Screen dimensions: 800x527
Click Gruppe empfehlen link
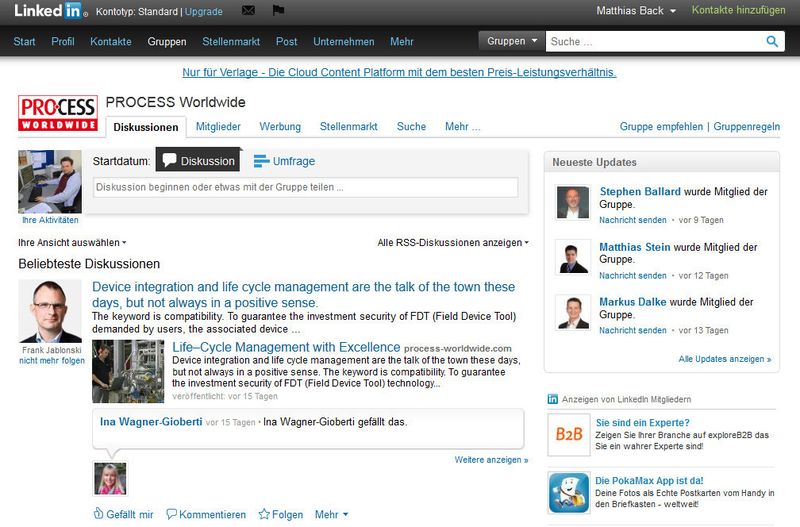[661, 127]
